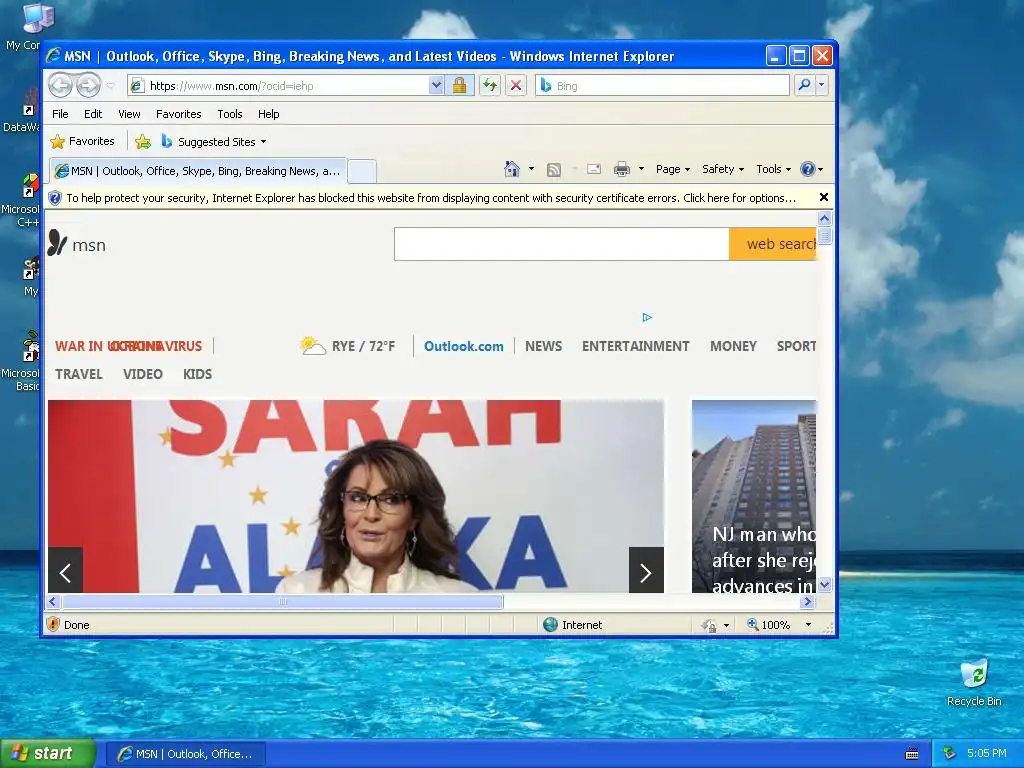Click the Favorites star button
Viewport: 1024px width, 768px height.
pos(82,141)
